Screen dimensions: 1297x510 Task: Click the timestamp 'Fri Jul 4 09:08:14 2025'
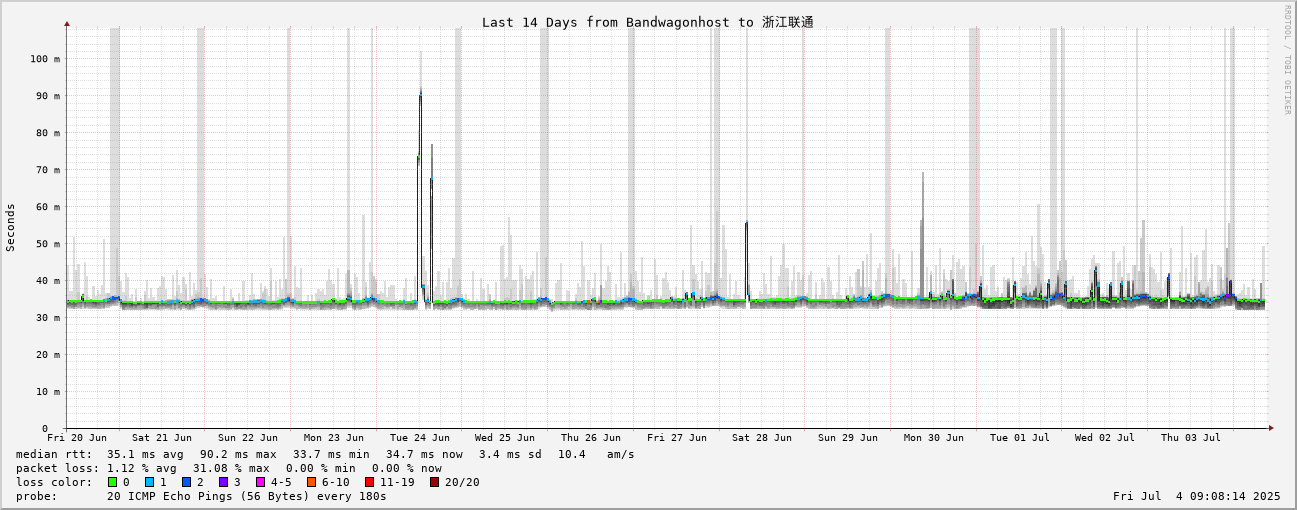pyautogui.click(x=1196, y=496)
